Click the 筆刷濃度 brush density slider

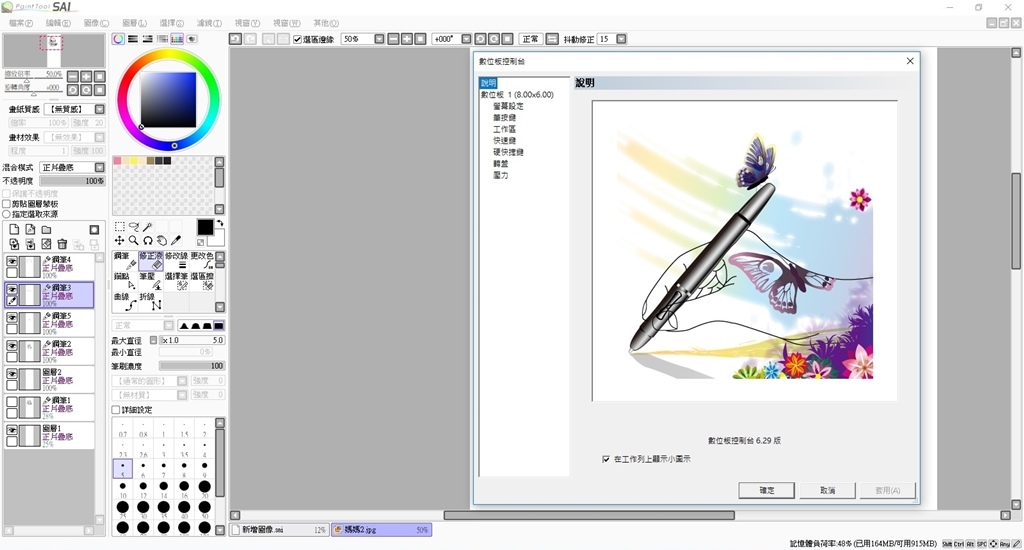[191, 366]
